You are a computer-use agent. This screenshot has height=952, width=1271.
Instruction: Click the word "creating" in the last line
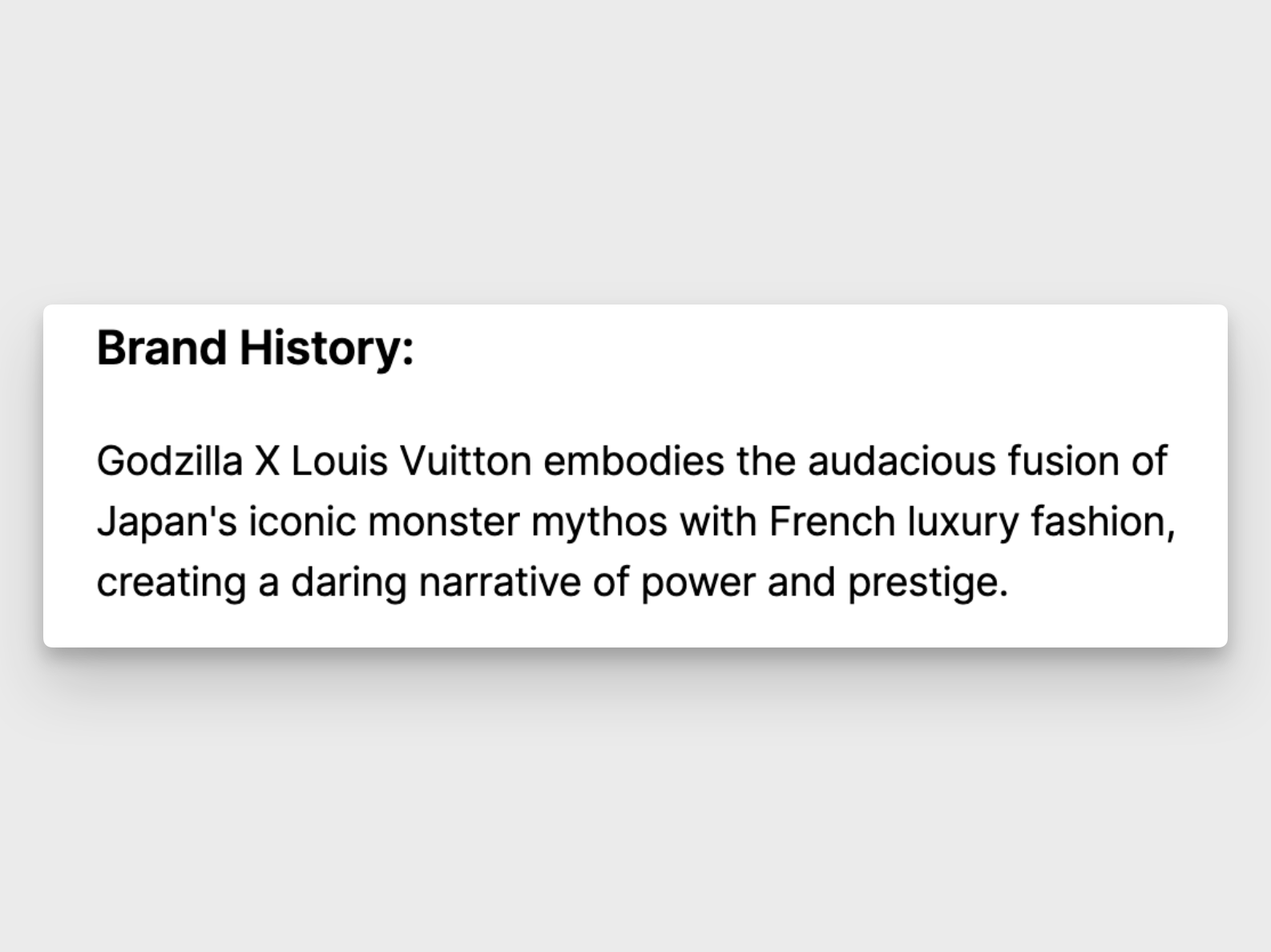[x=171, y=583]
